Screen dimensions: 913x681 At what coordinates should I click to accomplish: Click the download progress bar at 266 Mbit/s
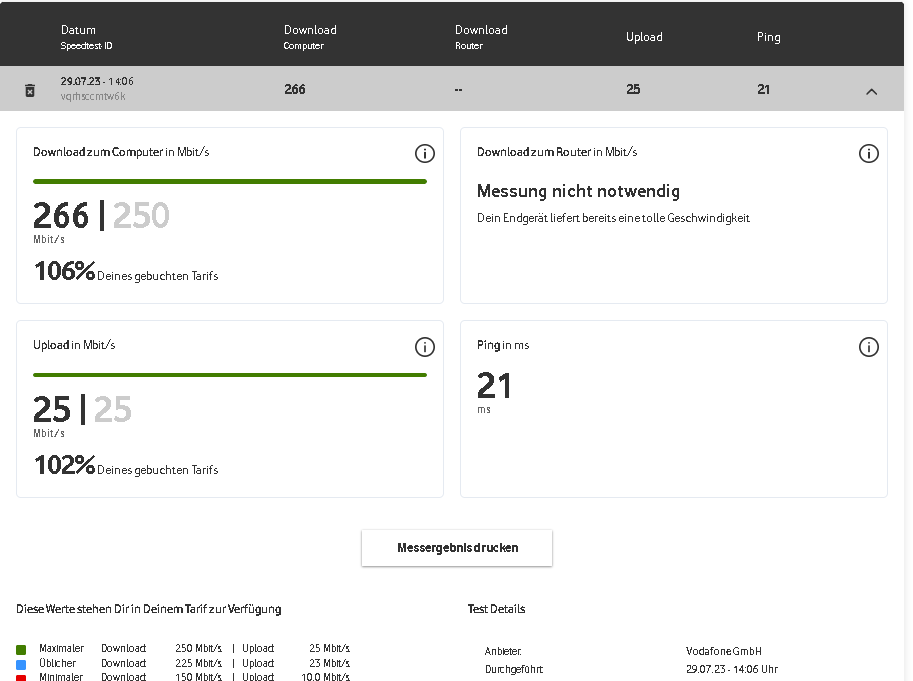(x=230, y=182)
